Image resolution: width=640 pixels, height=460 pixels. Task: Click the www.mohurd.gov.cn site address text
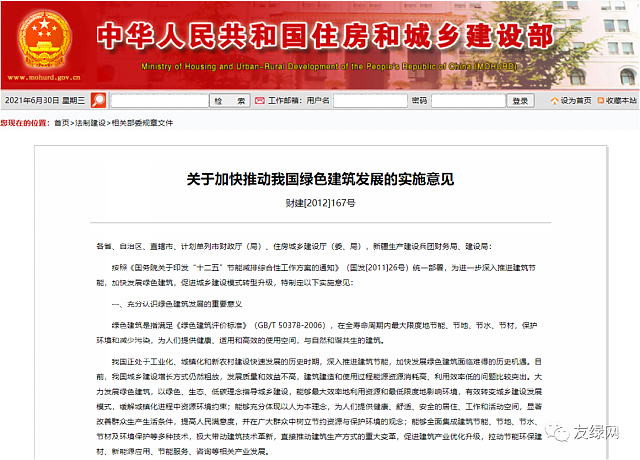coord(44,77)
